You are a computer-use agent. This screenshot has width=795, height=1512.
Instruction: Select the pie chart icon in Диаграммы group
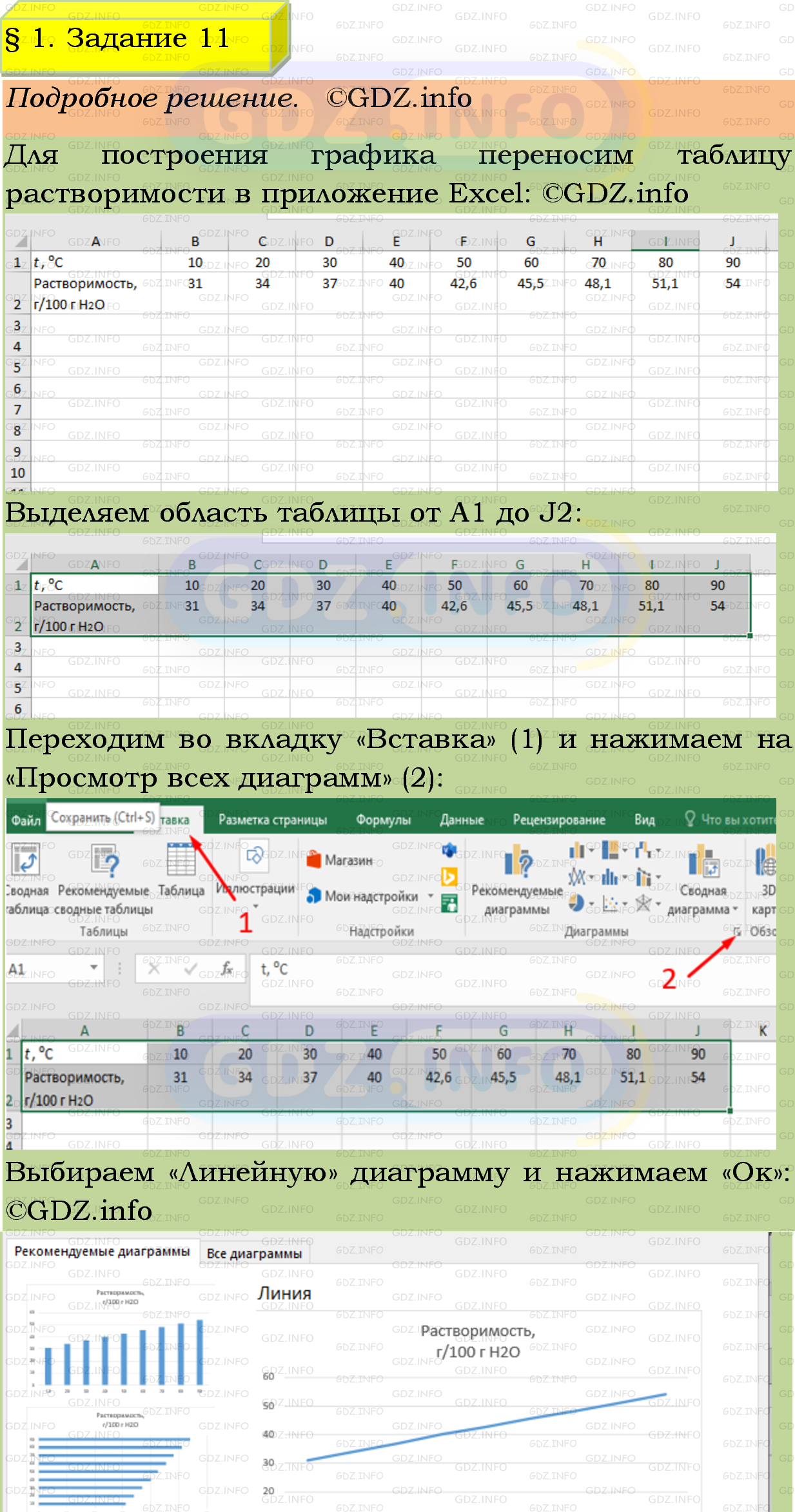[x=577, y=903]
